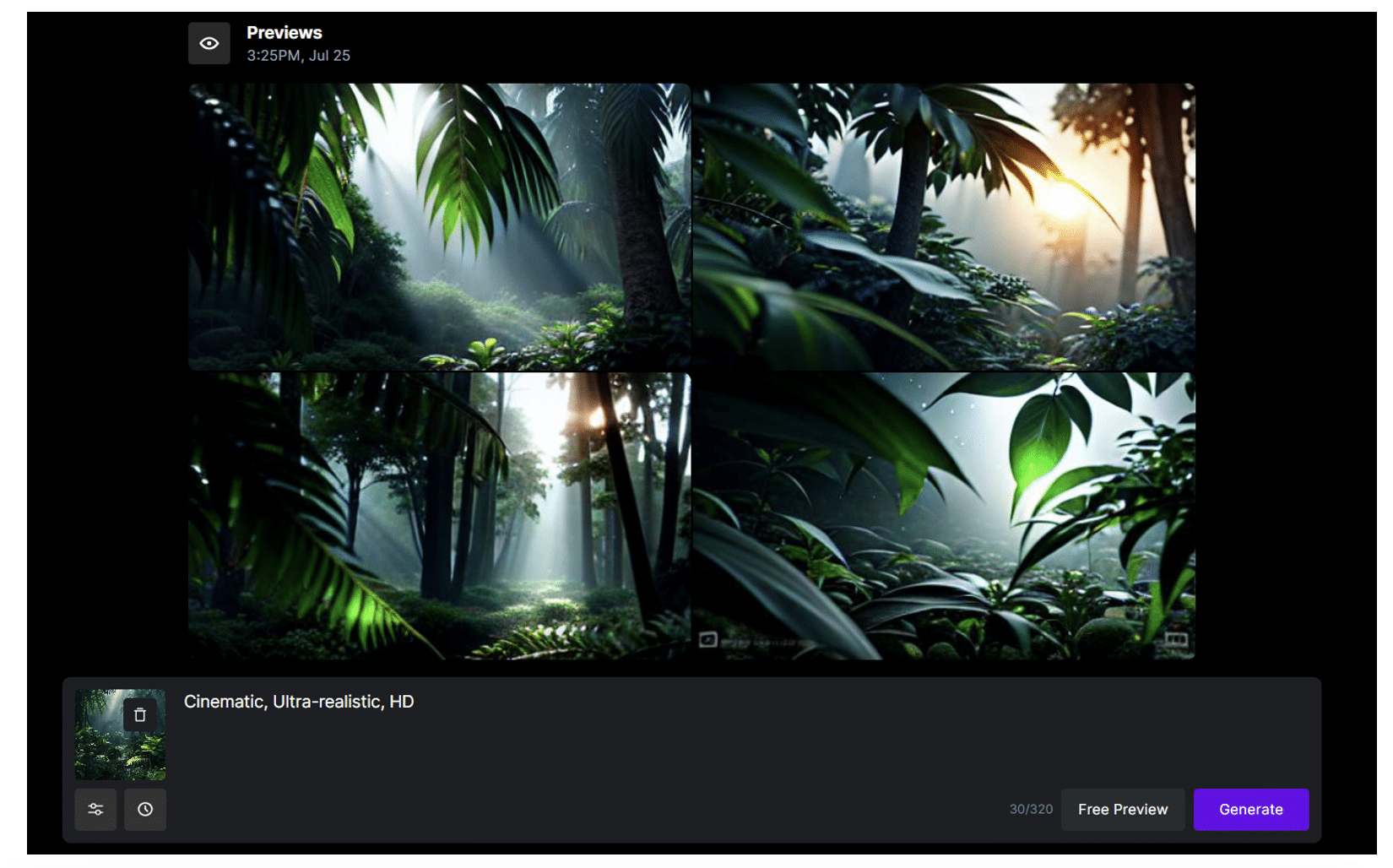Viewport: 1393px width, 868px height.
Task: Focus the empty area of the prompt box
Action: pos(675,751)
